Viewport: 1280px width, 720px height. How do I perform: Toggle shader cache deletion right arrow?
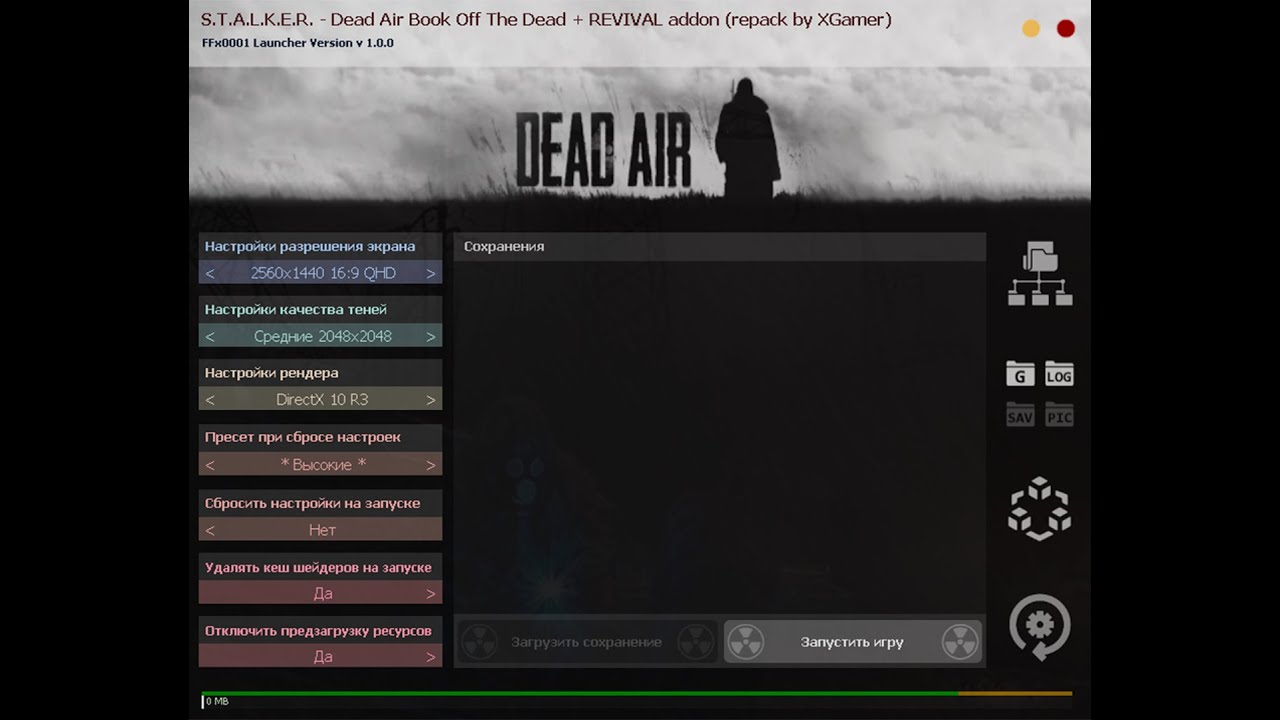(431, 593)
